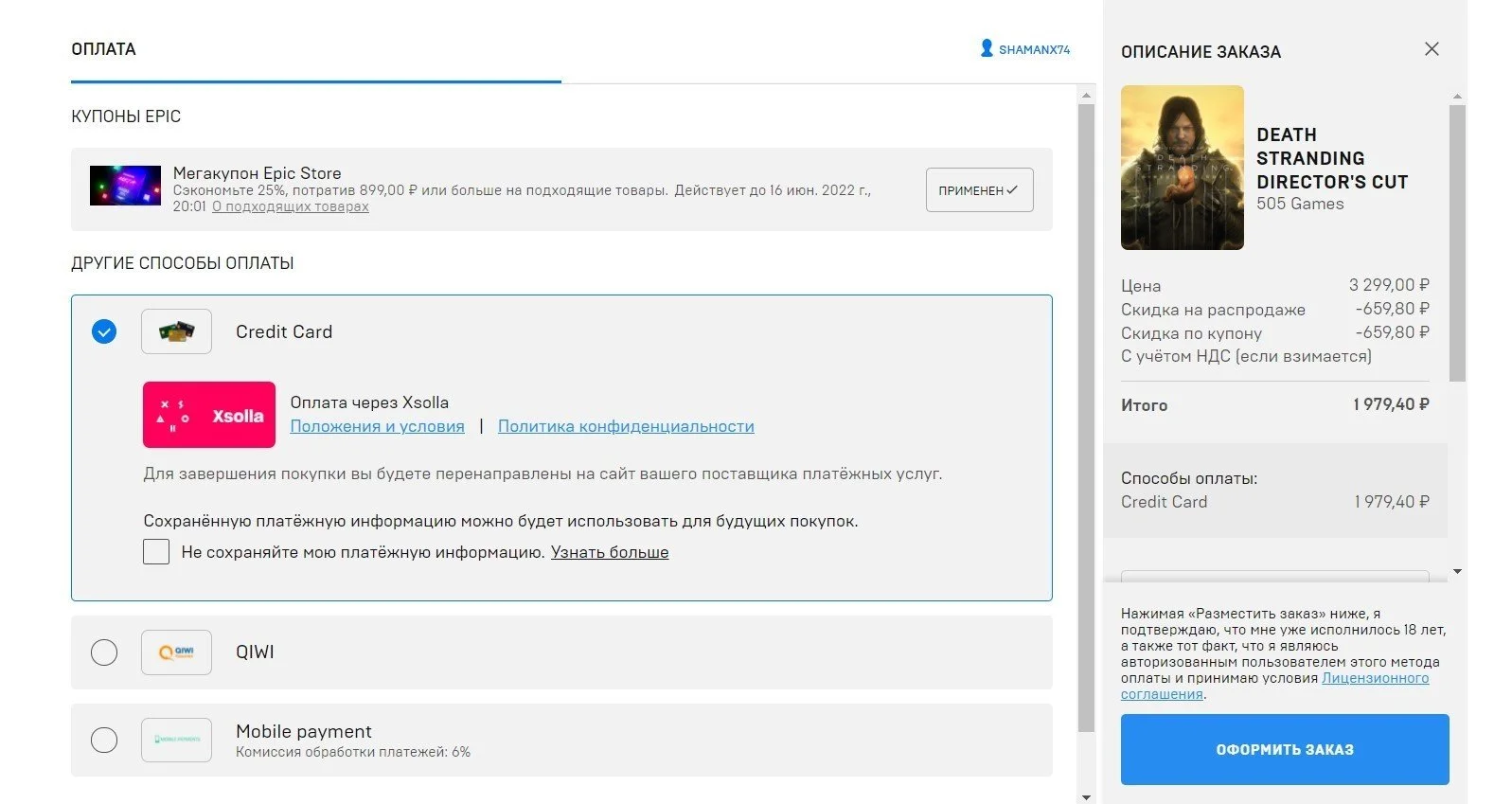Screen dimensions: 1512x804
Task: Click the ОФОРМИТЬ ЗАКАЗ button
Action: click(1285, 749)
